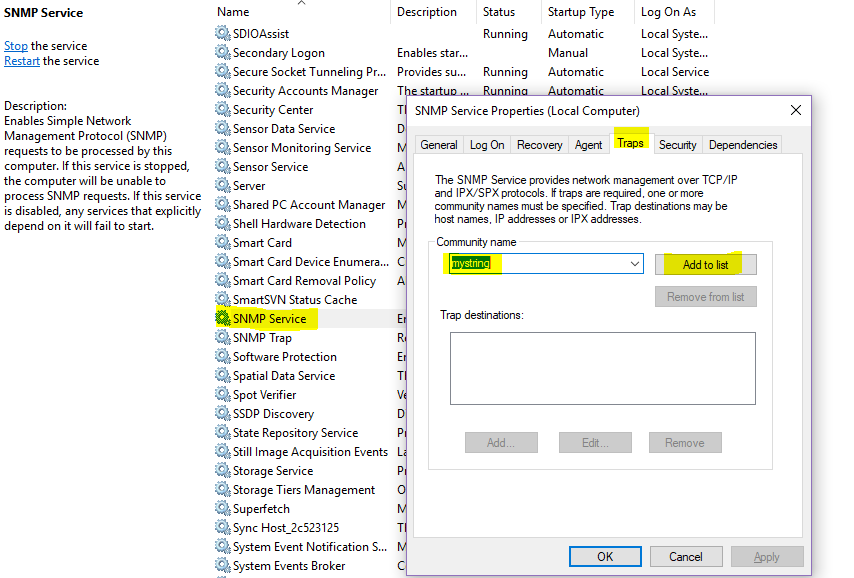Switch to the Agent tab
The image size is (854, 578).
click(588, 144)
